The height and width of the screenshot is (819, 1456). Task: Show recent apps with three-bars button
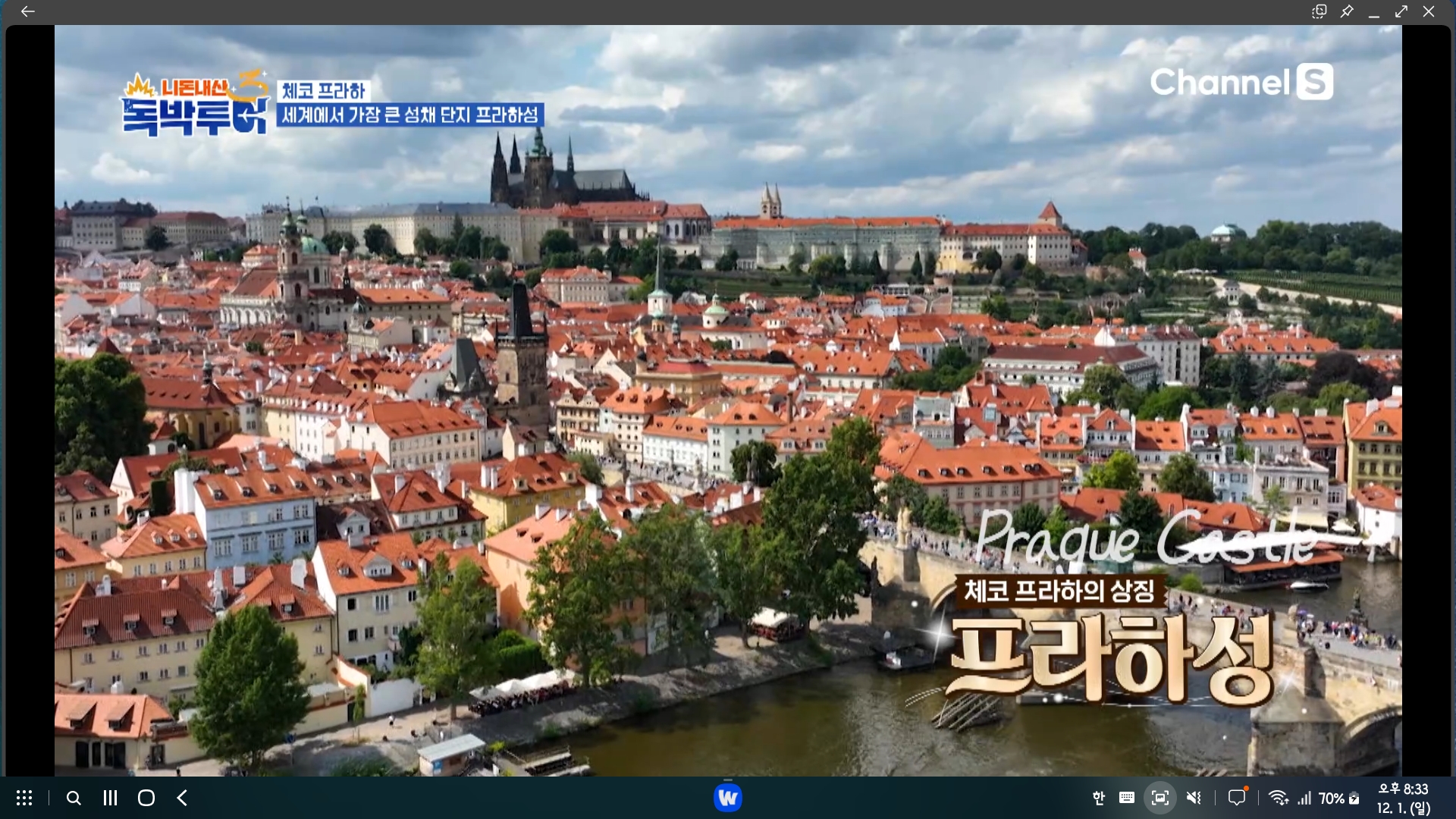(x=110, y=798)
